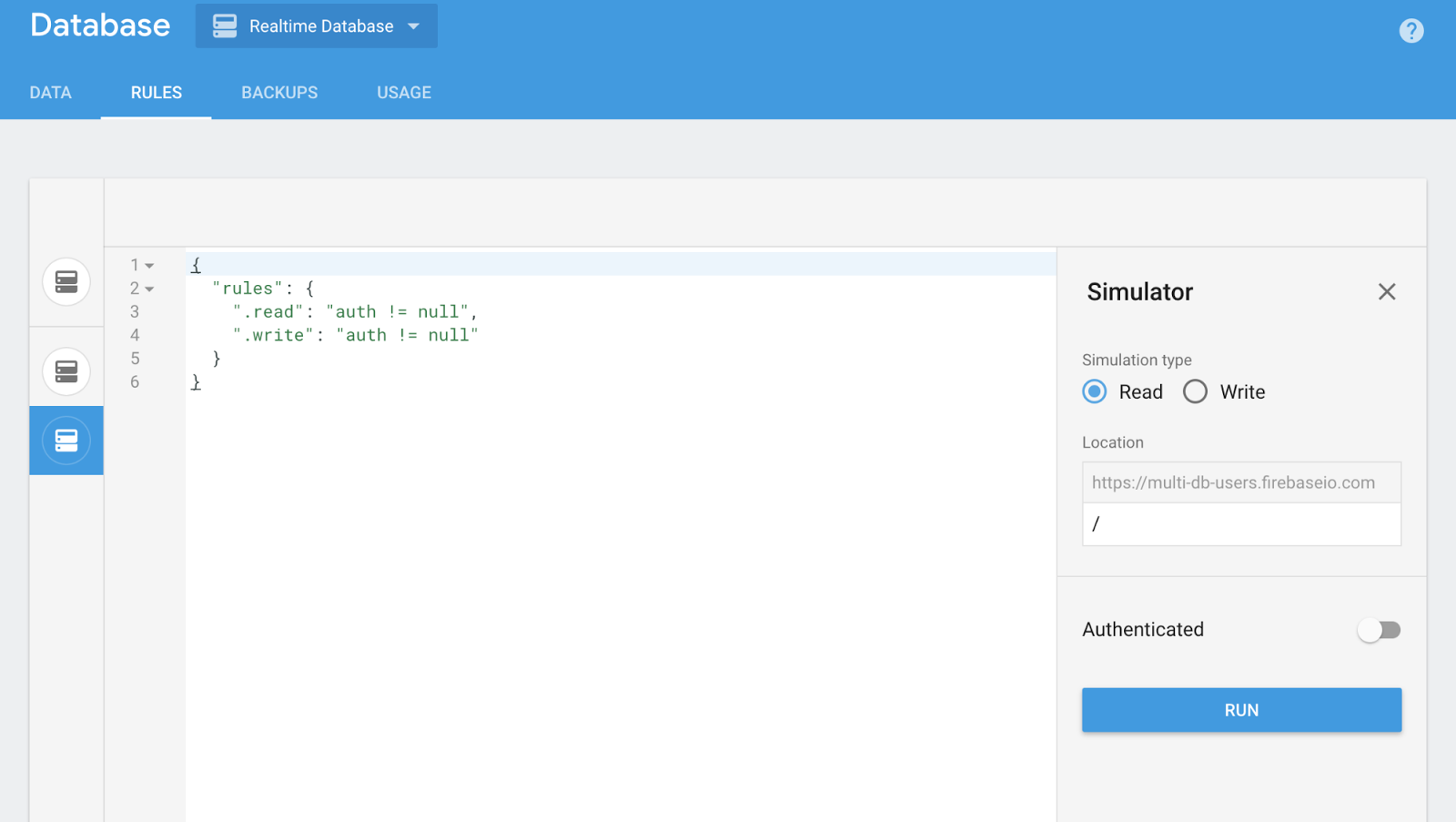Click the firebaseio.com database URL field

(x=1241, y=482)
